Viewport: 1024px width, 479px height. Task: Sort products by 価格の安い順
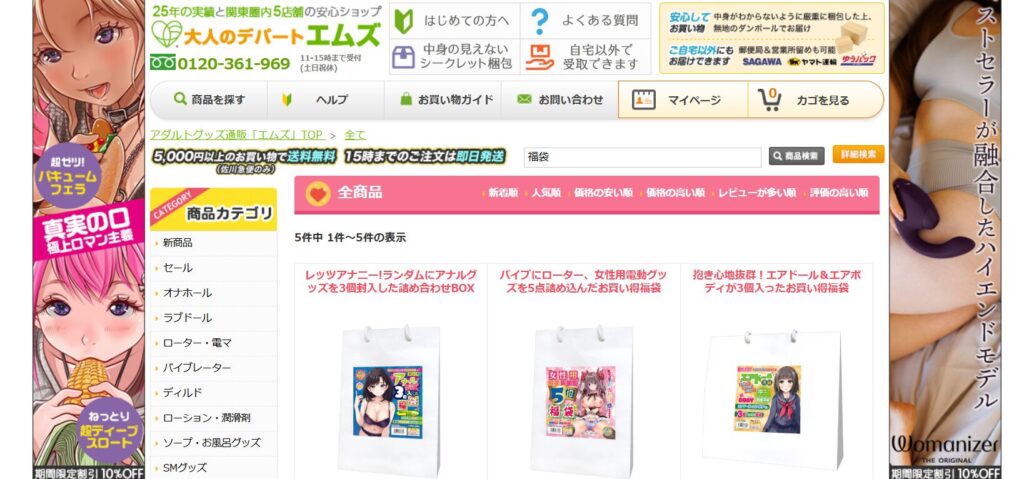tap(603, 193)
